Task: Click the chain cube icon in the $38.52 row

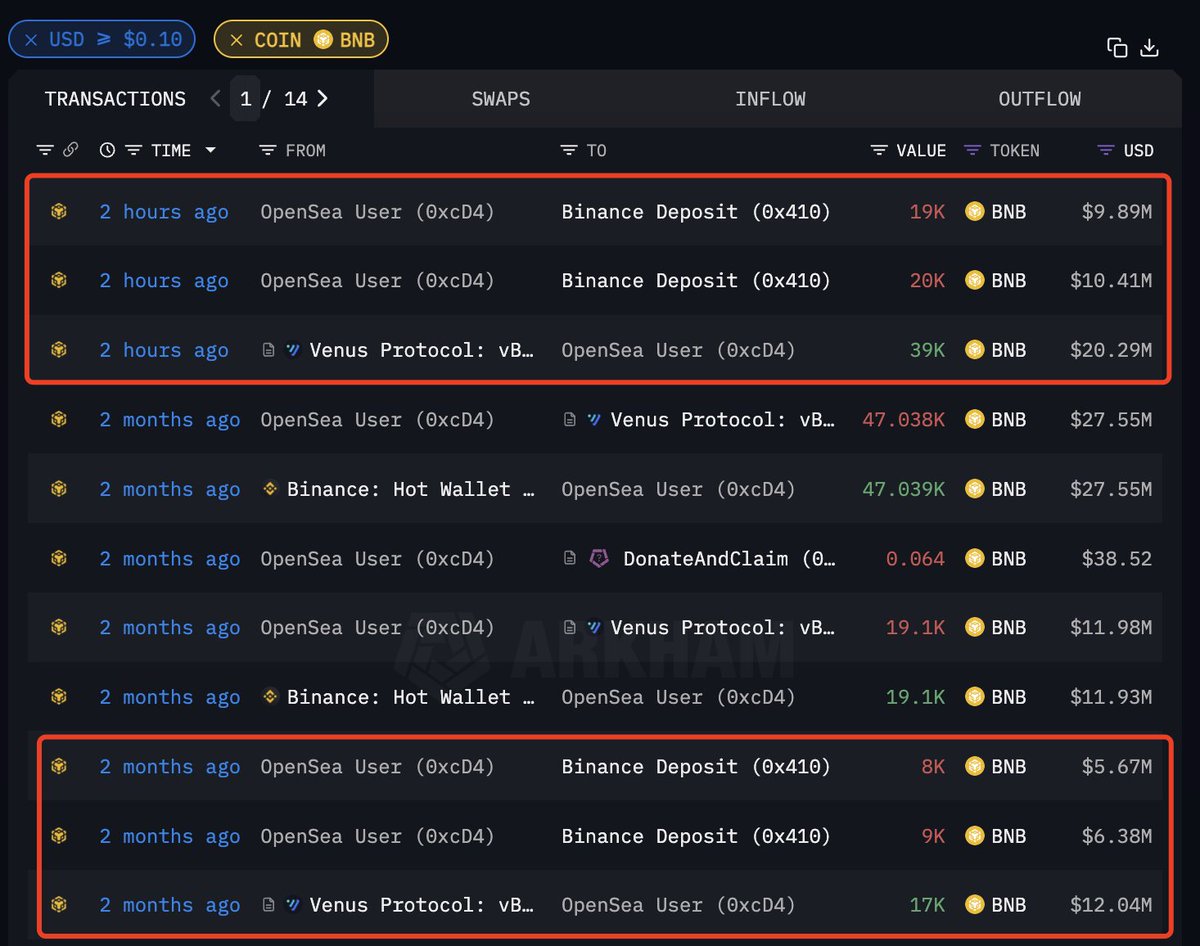Action: tap(59, 558)
